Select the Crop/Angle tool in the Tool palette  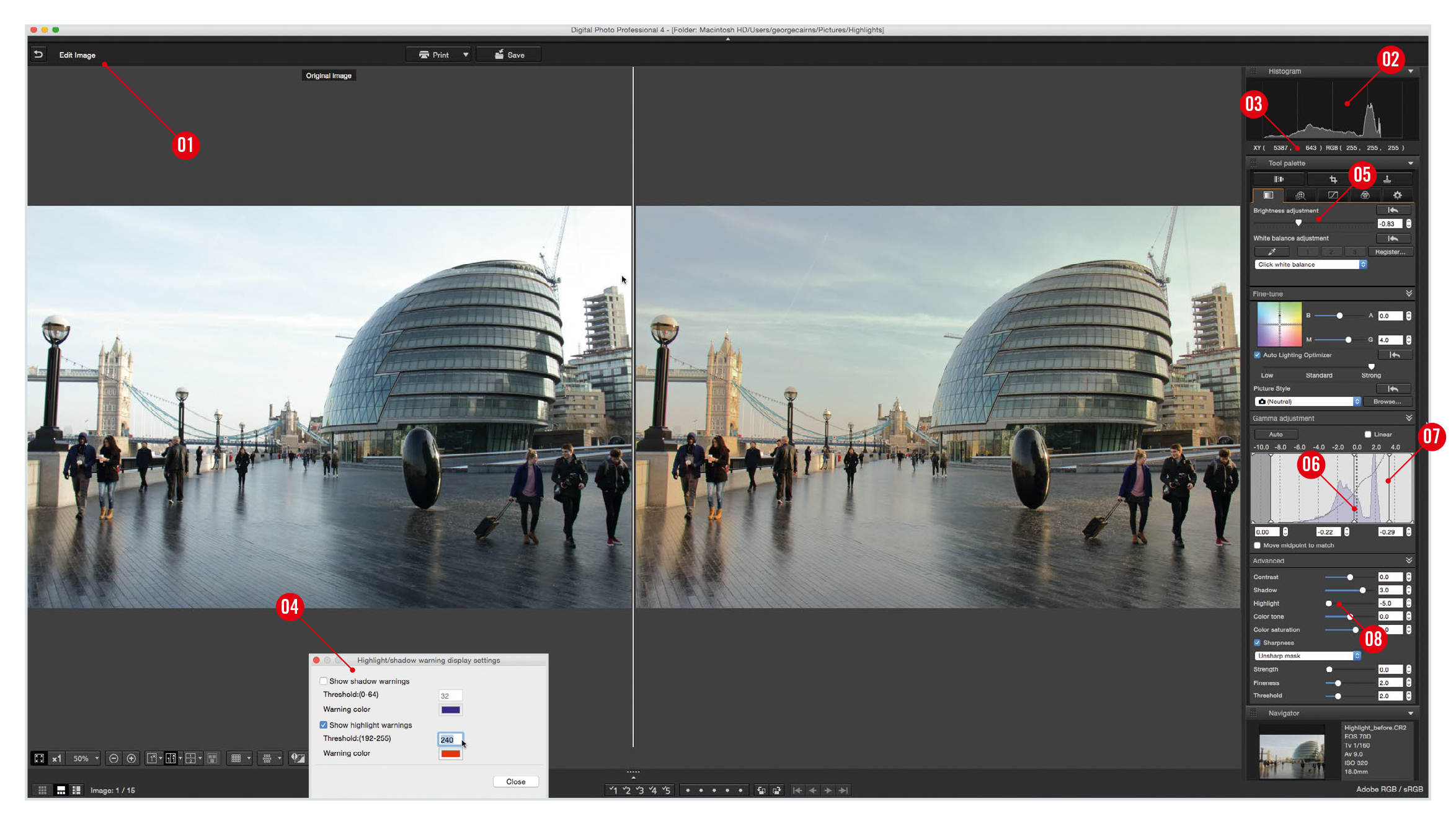point(1334,179)
